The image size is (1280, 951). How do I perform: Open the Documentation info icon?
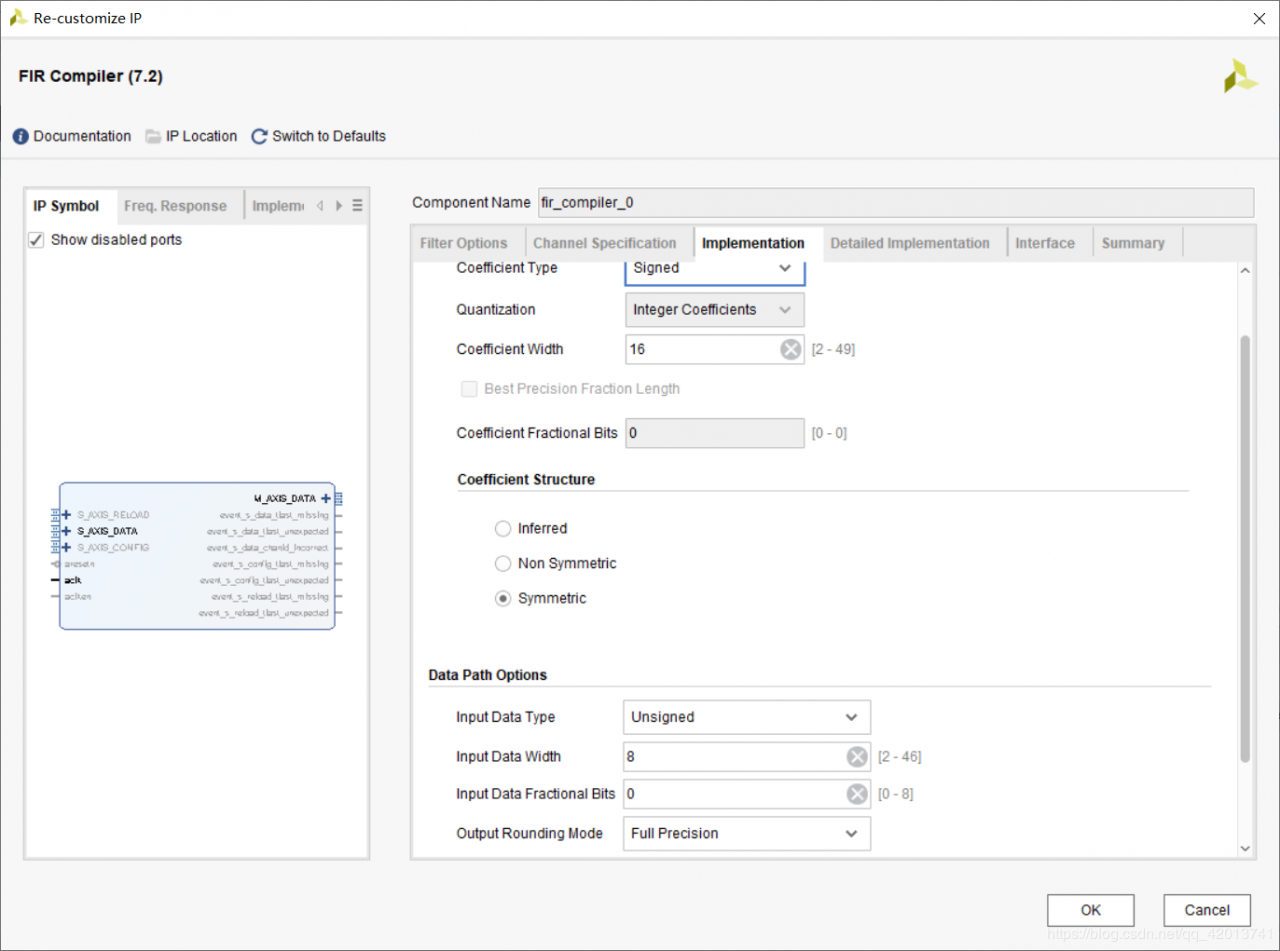click(21, 136)
